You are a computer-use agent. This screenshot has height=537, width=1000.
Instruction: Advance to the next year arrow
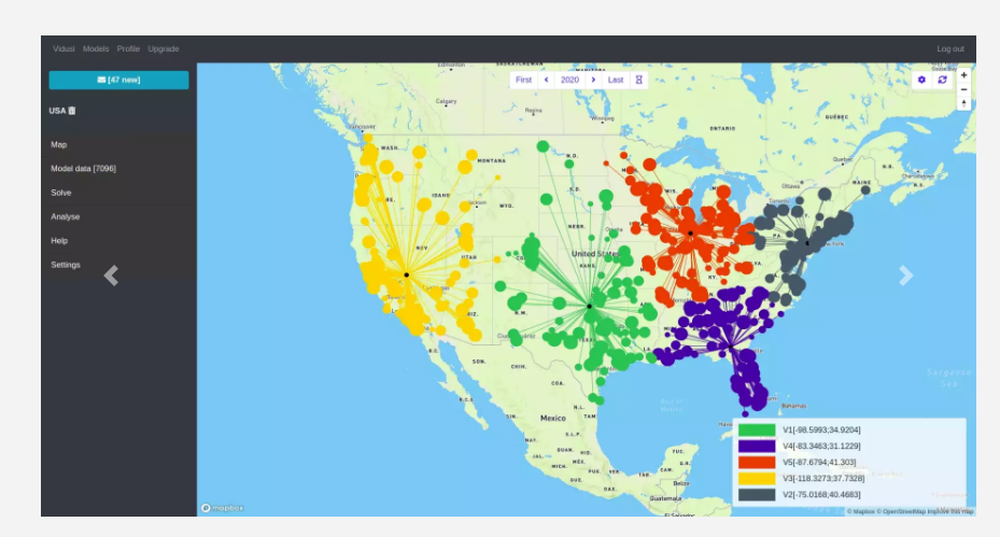(593, 80)
